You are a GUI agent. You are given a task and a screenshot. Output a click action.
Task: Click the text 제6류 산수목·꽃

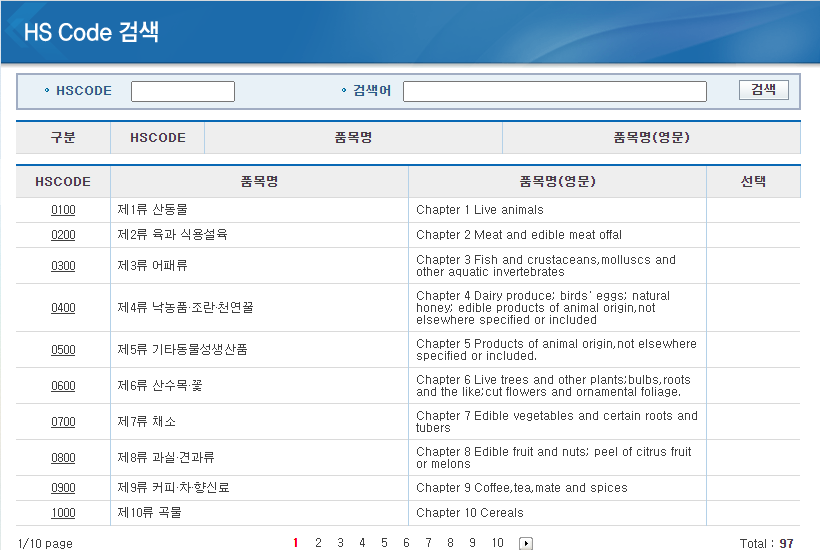point(160,385)
